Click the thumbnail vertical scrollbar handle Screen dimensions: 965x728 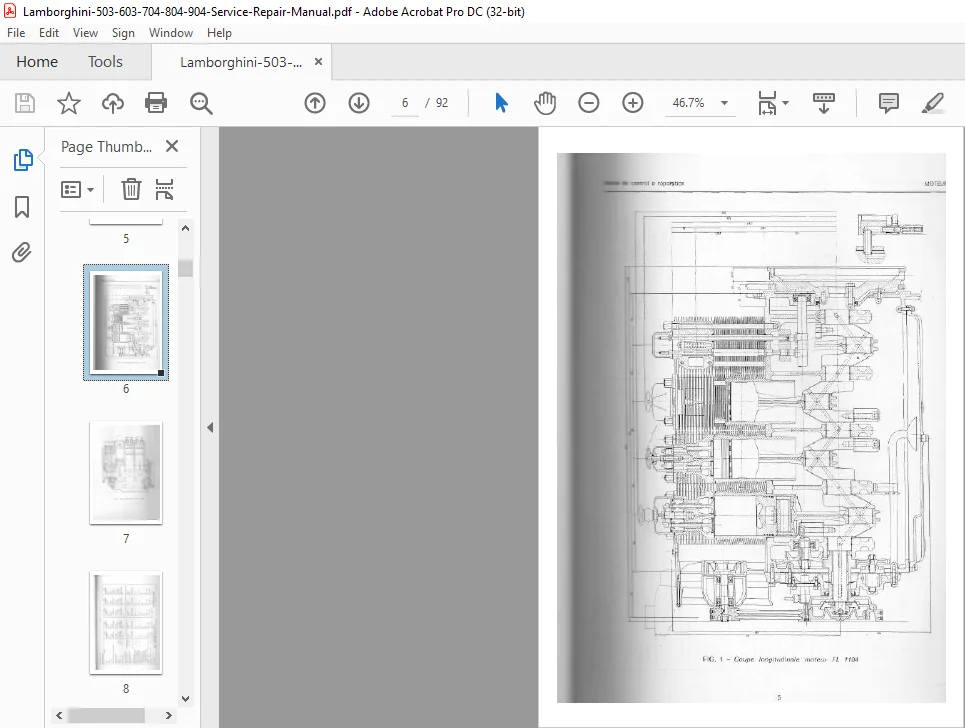click(x=185, y=268)
